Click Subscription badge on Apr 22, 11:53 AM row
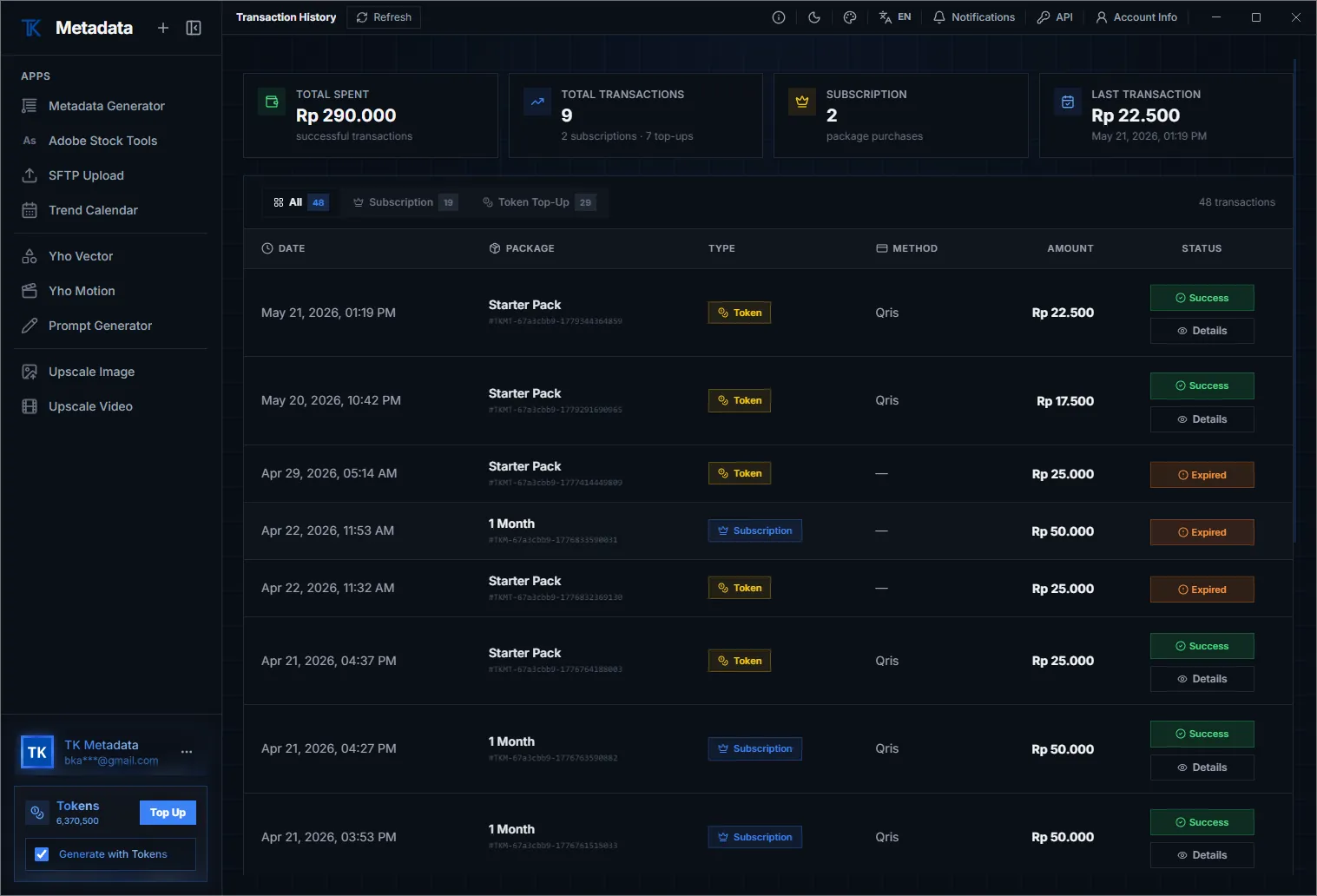Screen dimensions: 1317x896 (755, 530)
